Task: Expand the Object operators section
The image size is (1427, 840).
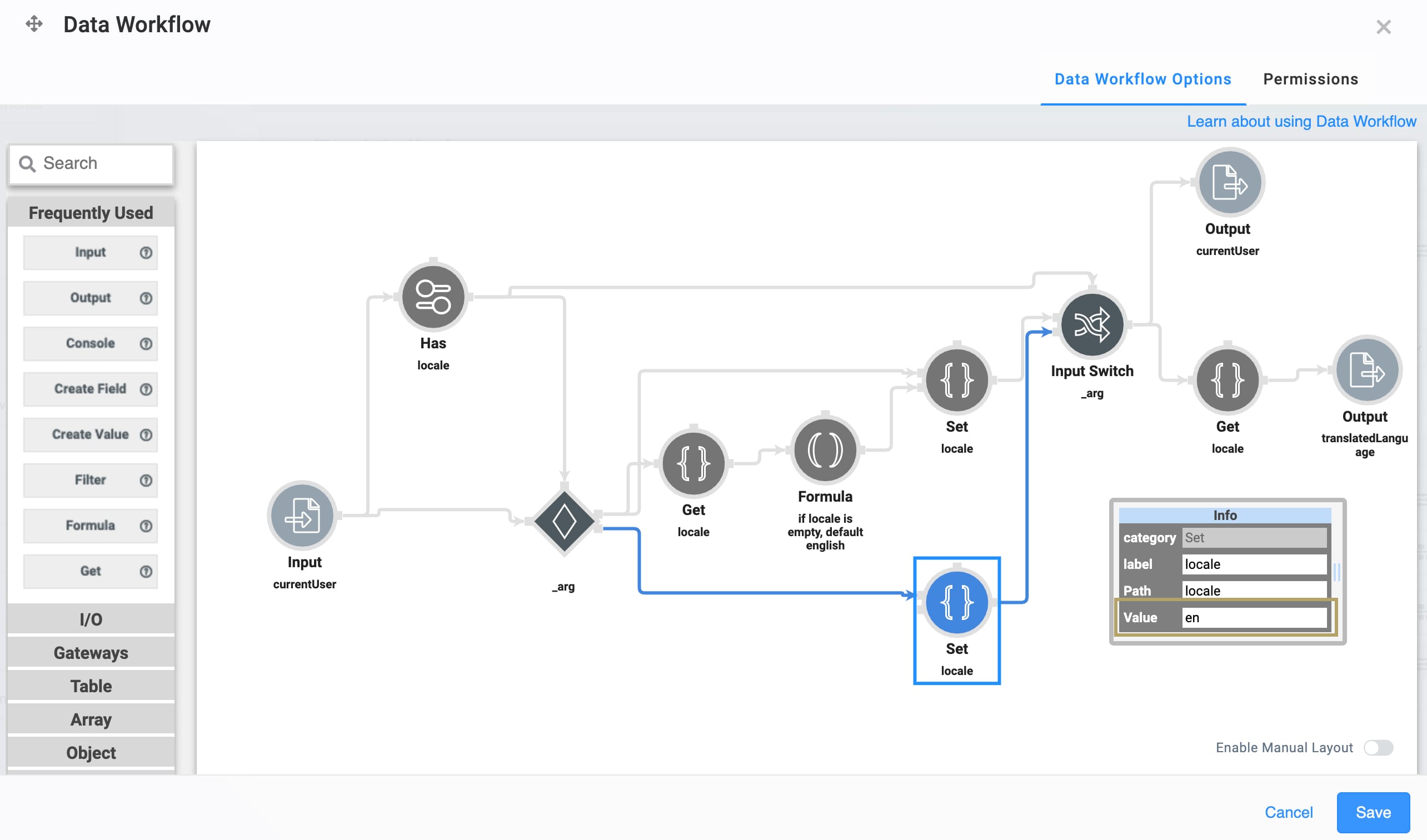Action: (x=91, y=753)
